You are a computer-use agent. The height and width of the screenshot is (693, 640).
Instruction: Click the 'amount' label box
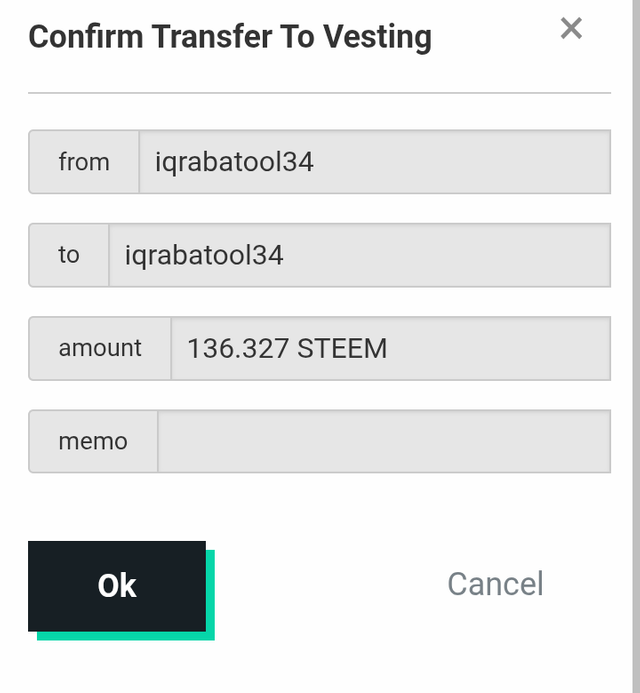(x=100, y=348)
